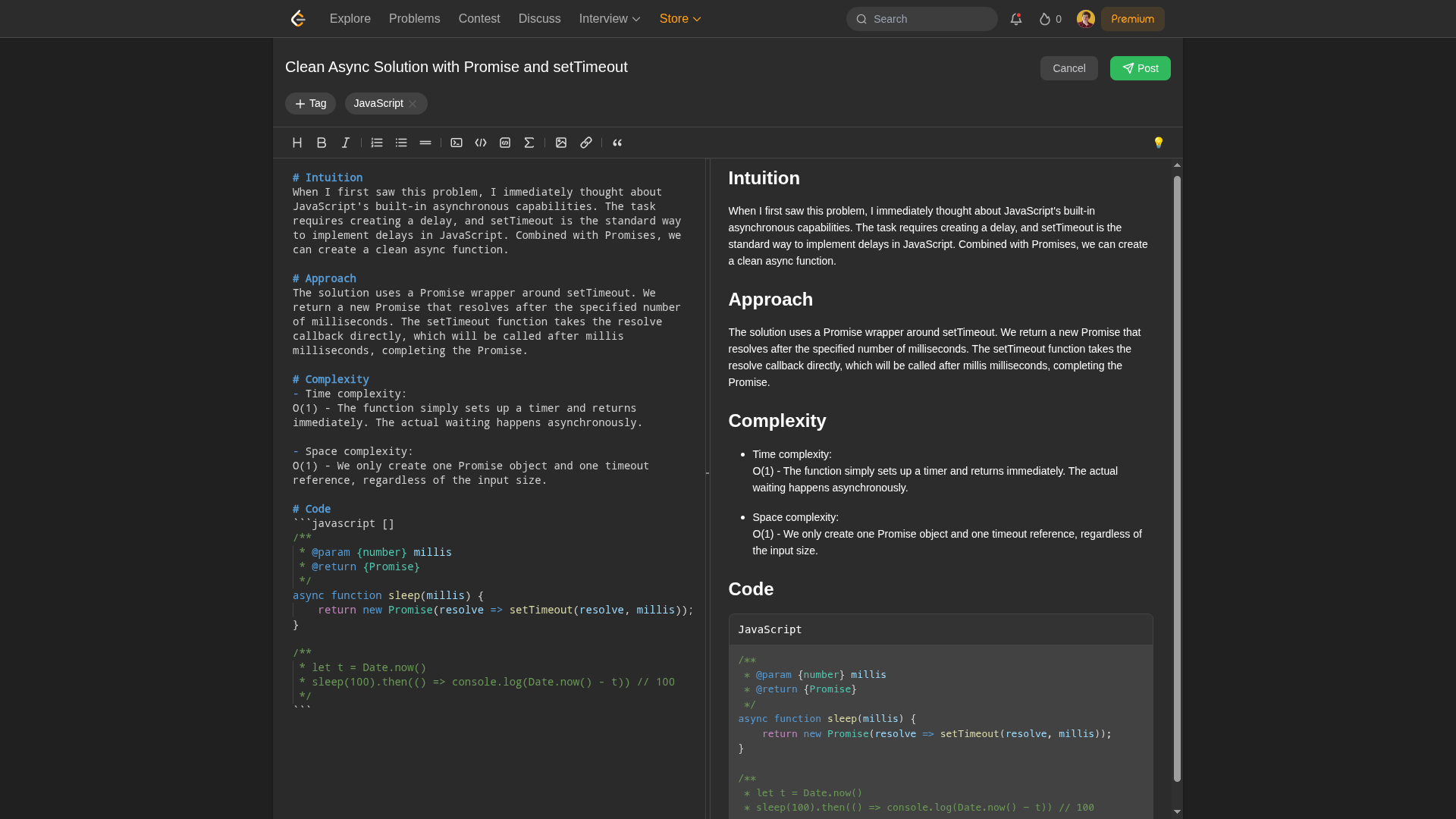1456x819 pixels.
Task: Toggle bold formatting in editor toolbar
Action: tap(322, 143)
